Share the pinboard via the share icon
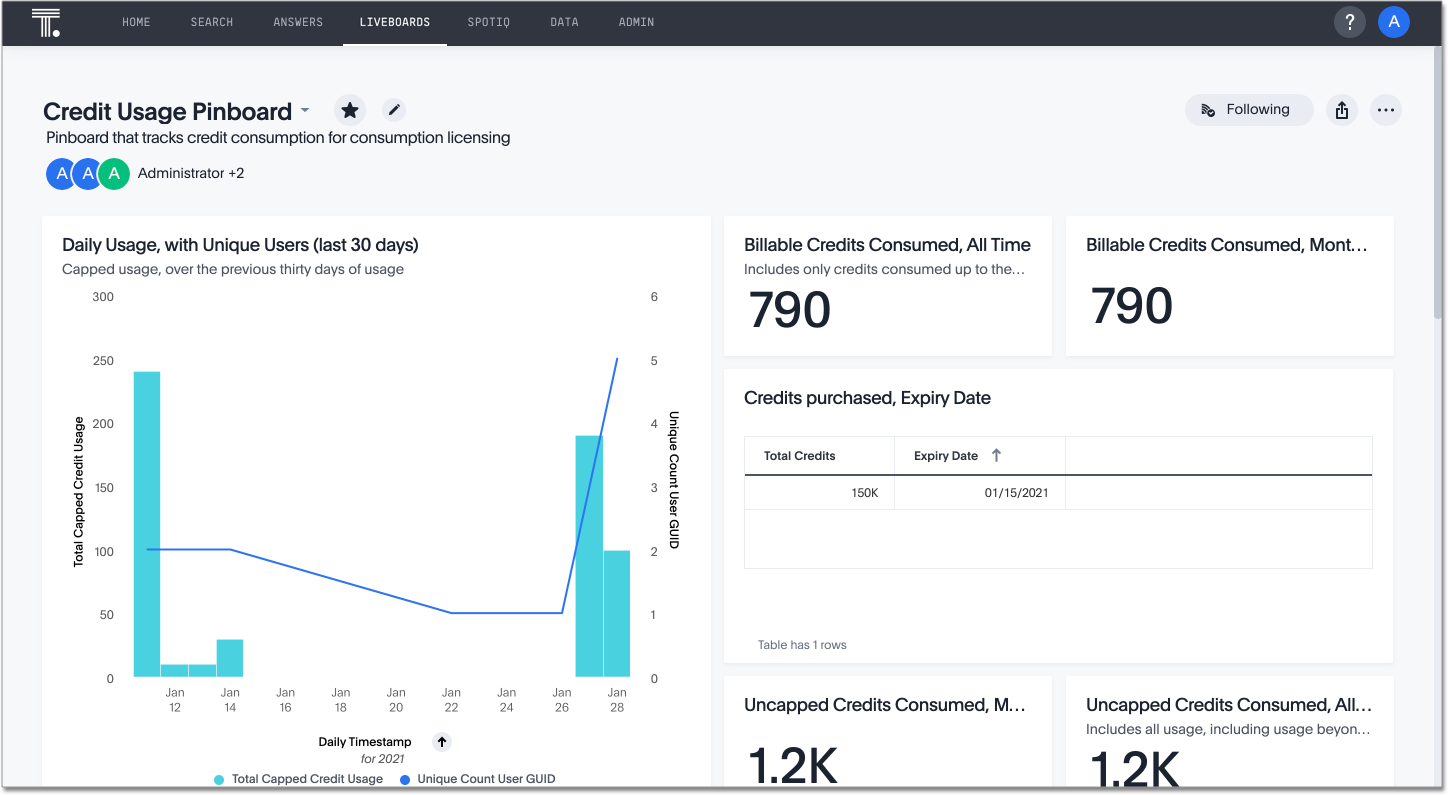The image size is (1448, 795). pyautogui.click(x=1341, y=110)
